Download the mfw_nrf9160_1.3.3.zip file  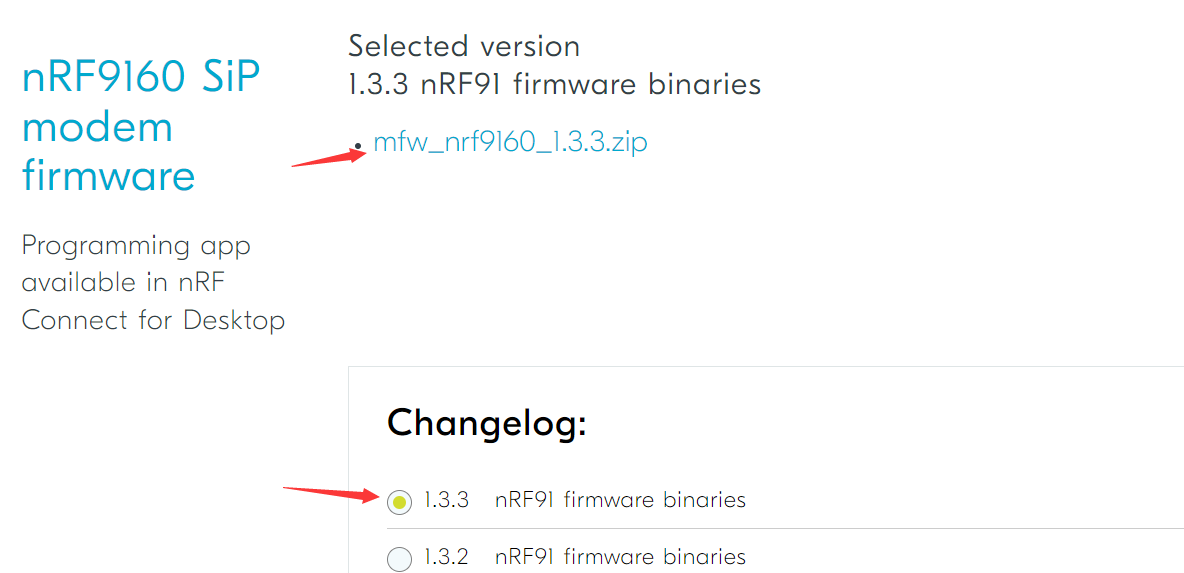tap(510, 142)
